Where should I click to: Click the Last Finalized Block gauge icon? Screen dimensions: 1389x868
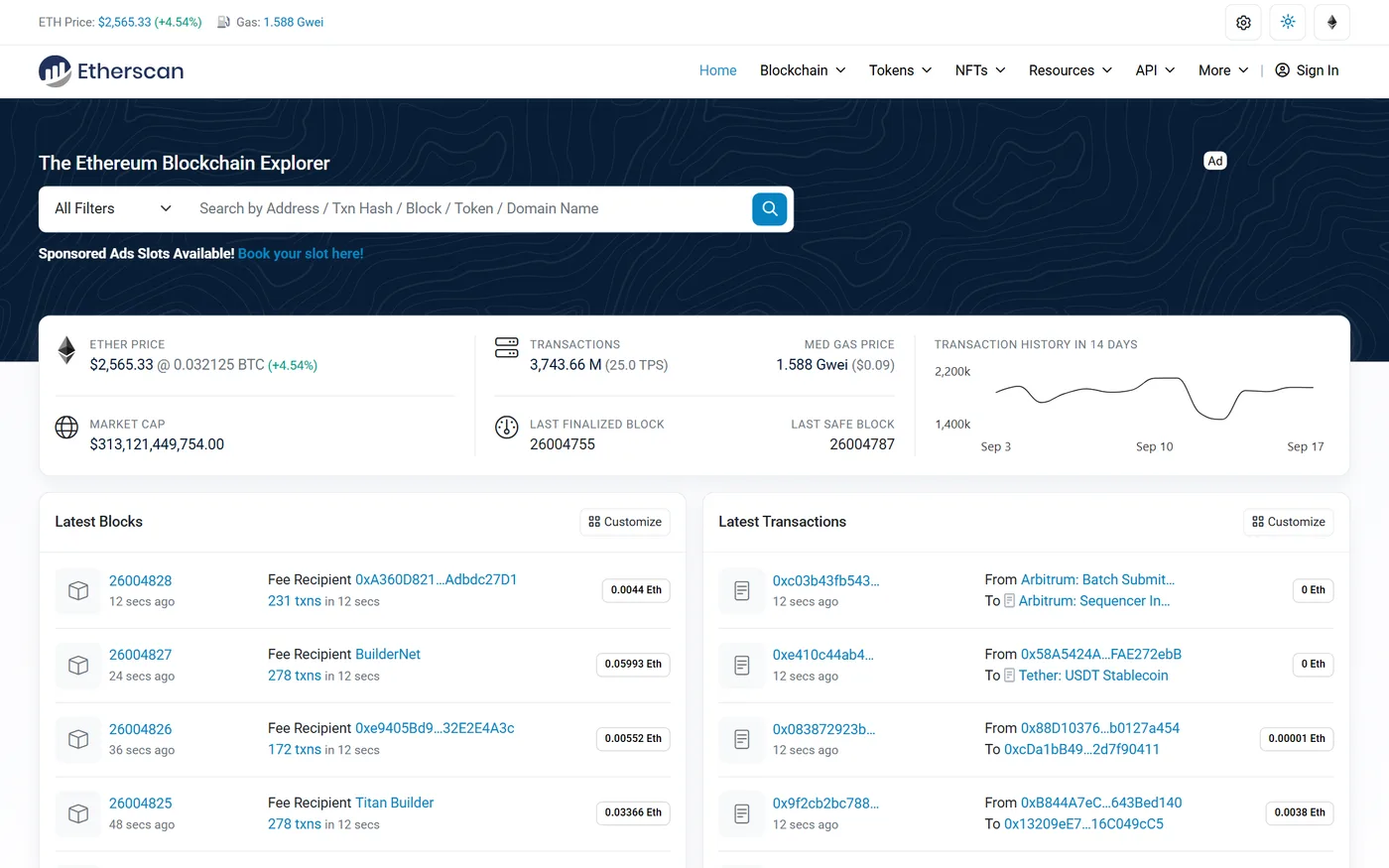pyautogui.click(x=507, y=428)
